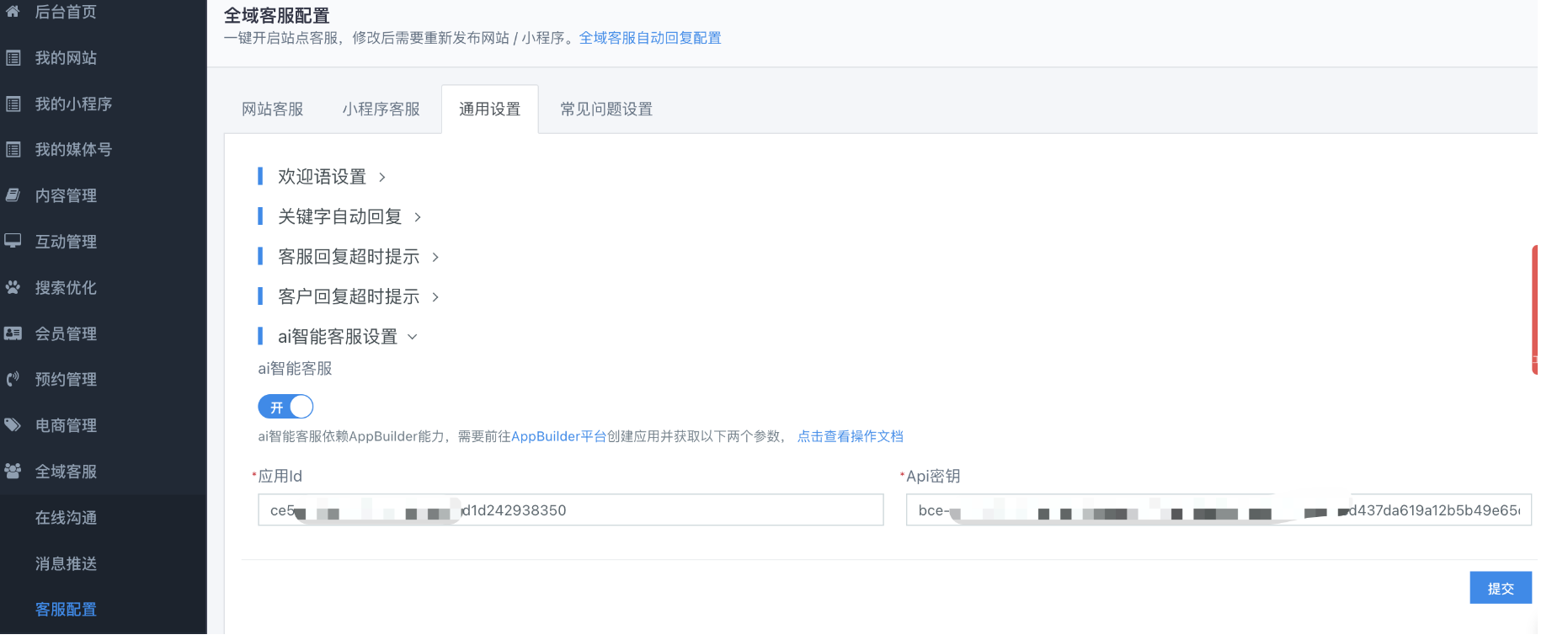Click the 应用Id input field
Image resolution: width=1568 pixels, height=640 pixels.
click(571, 510)
